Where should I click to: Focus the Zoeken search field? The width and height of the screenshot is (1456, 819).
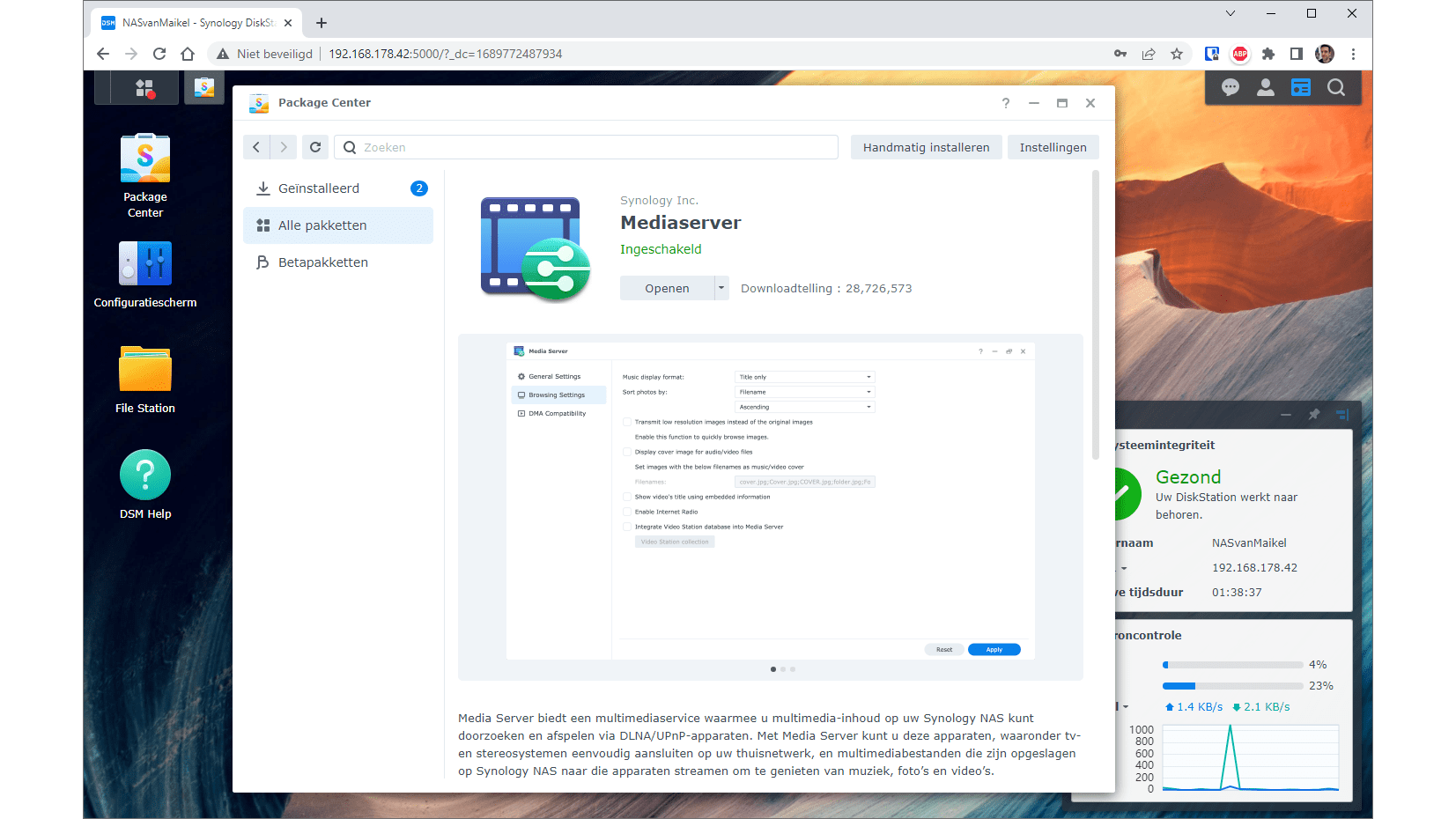coord(587,147)
